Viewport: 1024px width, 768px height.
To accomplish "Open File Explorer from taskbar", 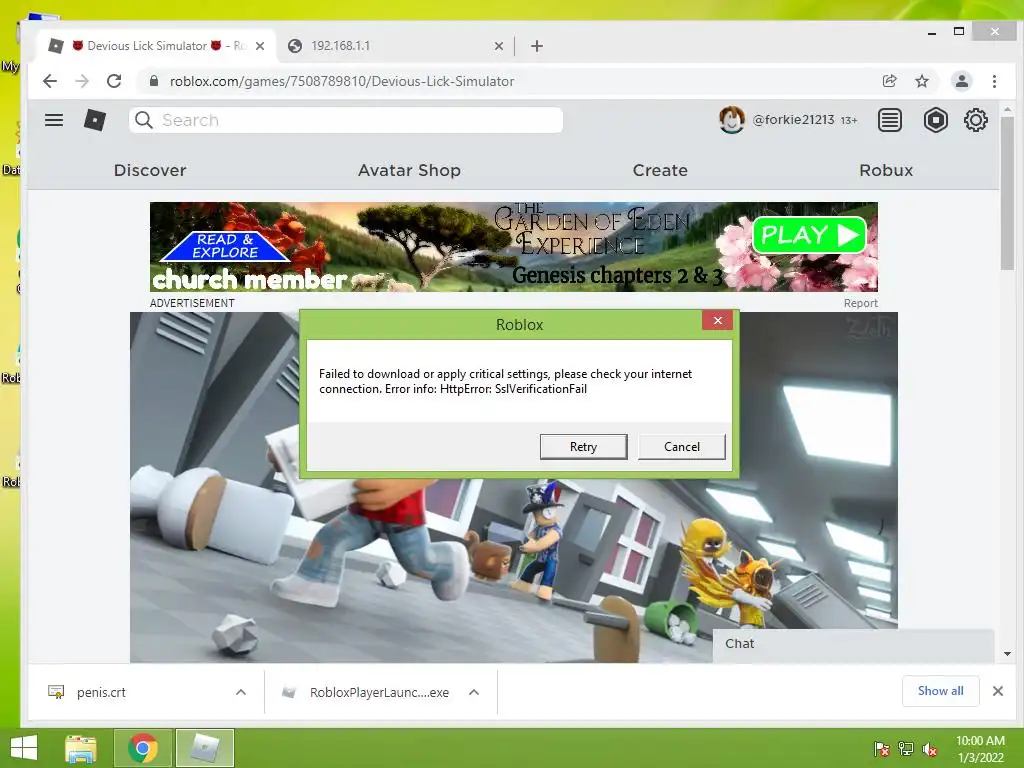I will pos(81,748).
